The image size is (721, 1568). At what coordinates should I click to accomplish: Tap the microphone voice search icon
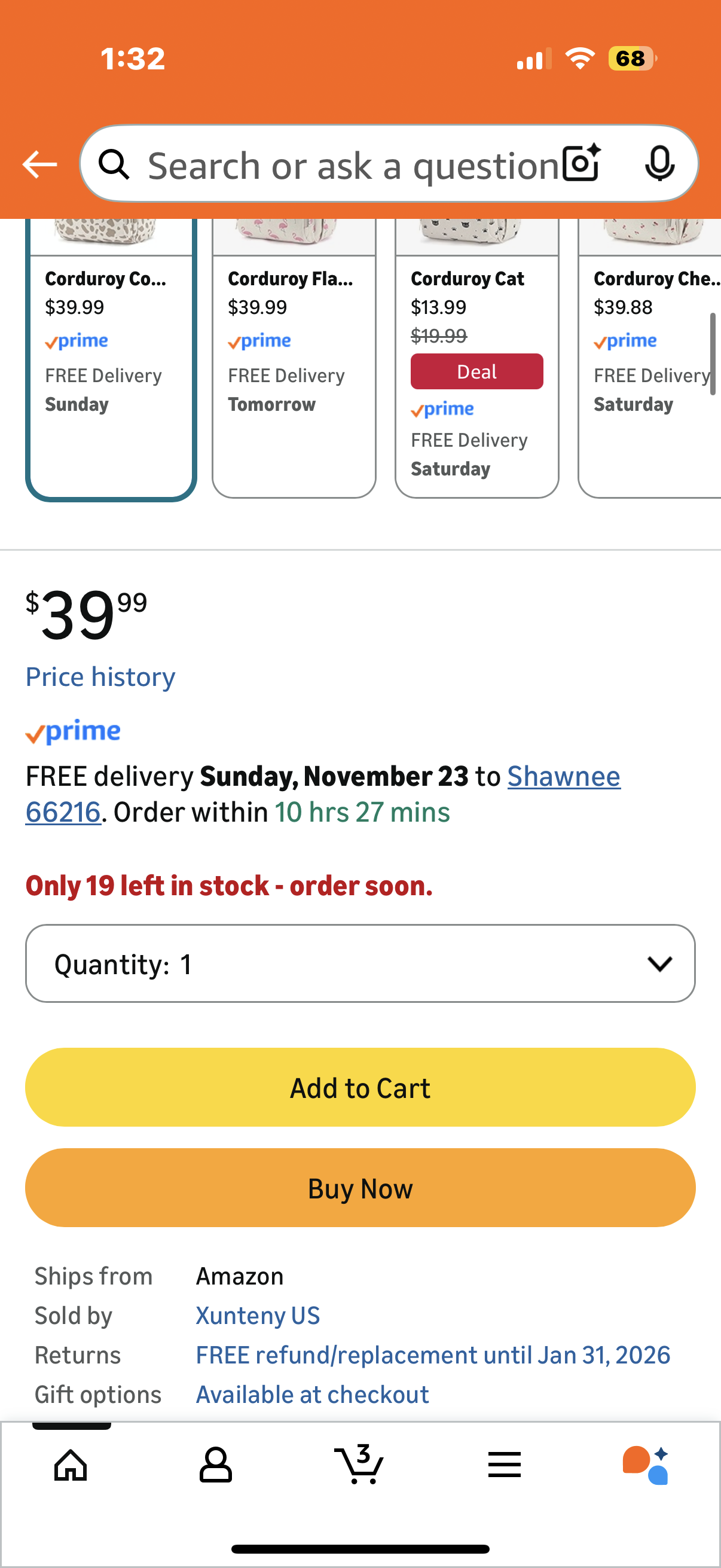click(x=659, y=163)
